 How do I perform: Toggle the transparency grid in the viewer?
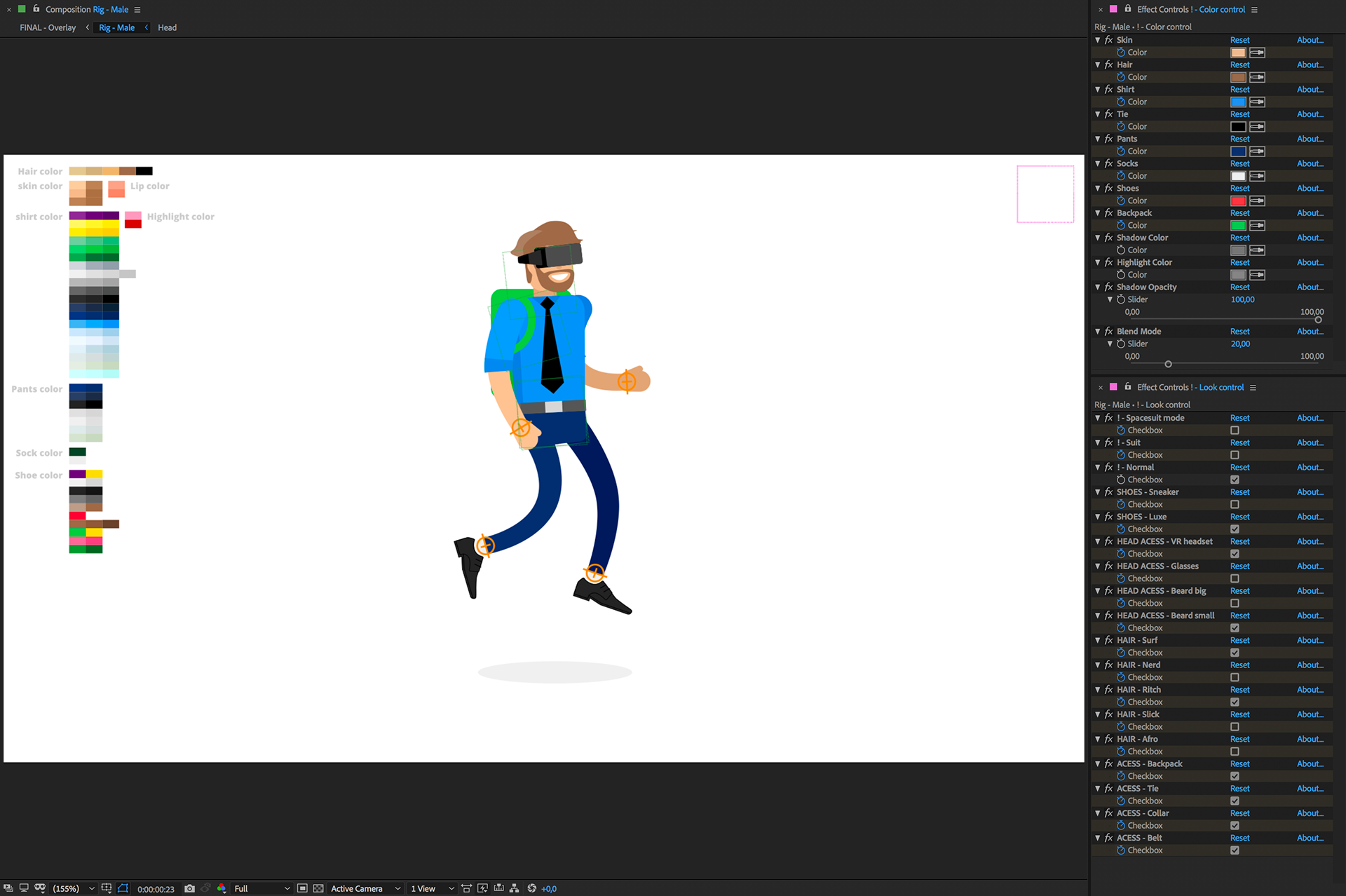point(318,888)
